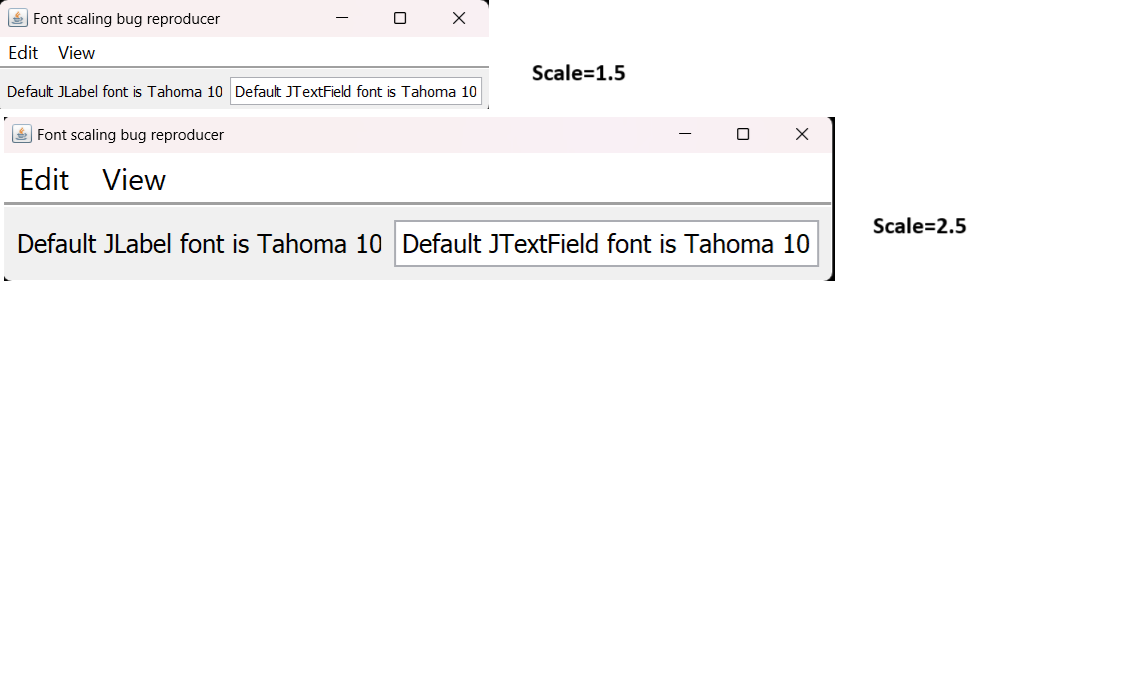Minimize the larger Font scaling bug window

click(x=685, y=134)
